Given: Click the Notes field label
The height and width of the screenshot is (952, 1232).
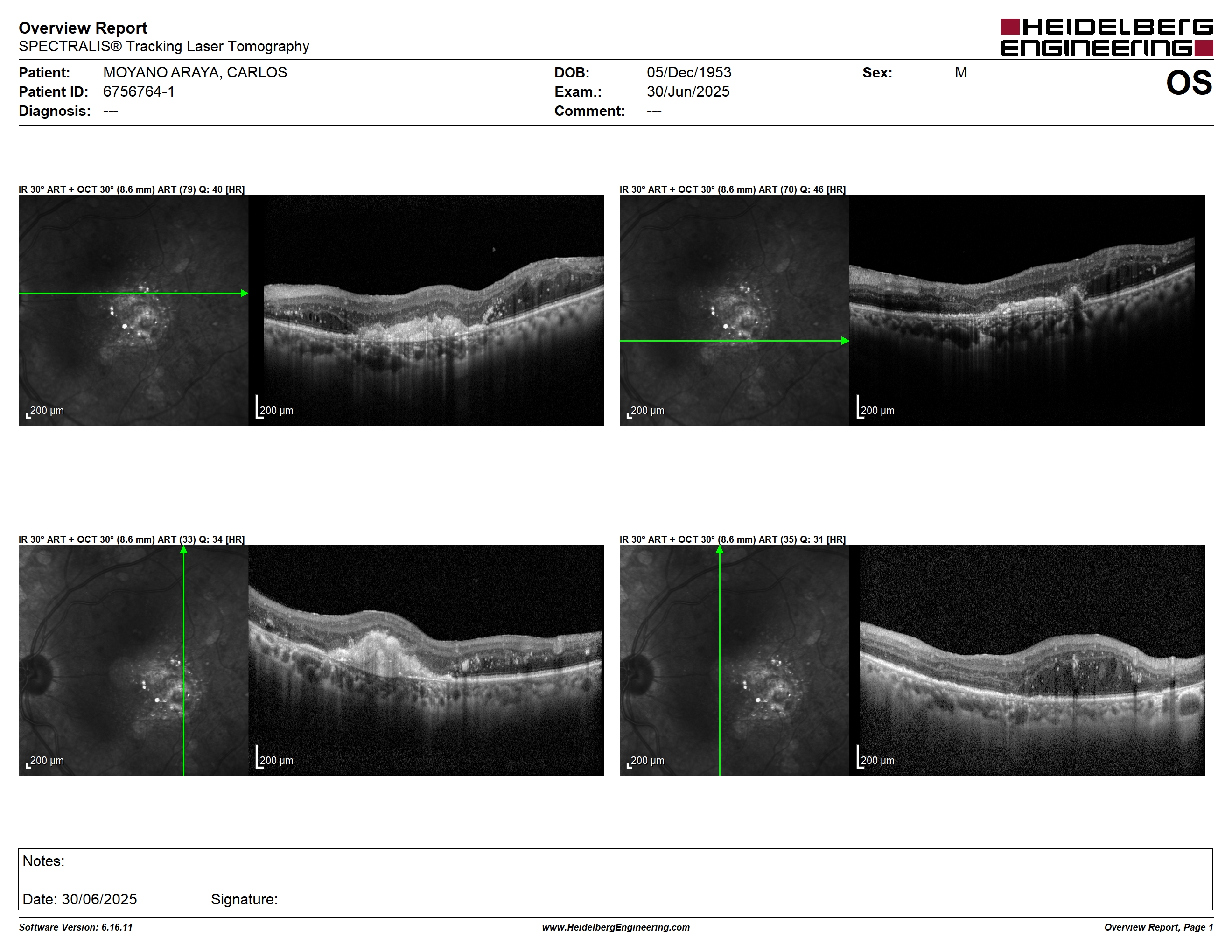Looking at the screenshot, I should coord(43,861).
